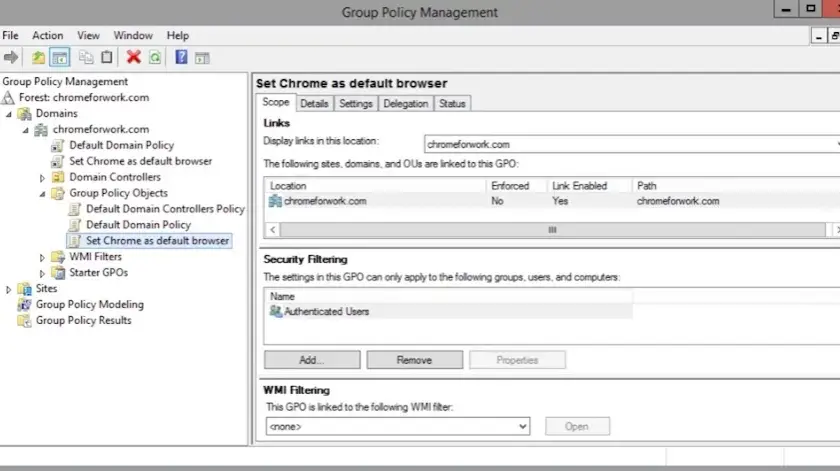
Task: Click the Up one level folder icon
Action: click(x=38, y=57)
